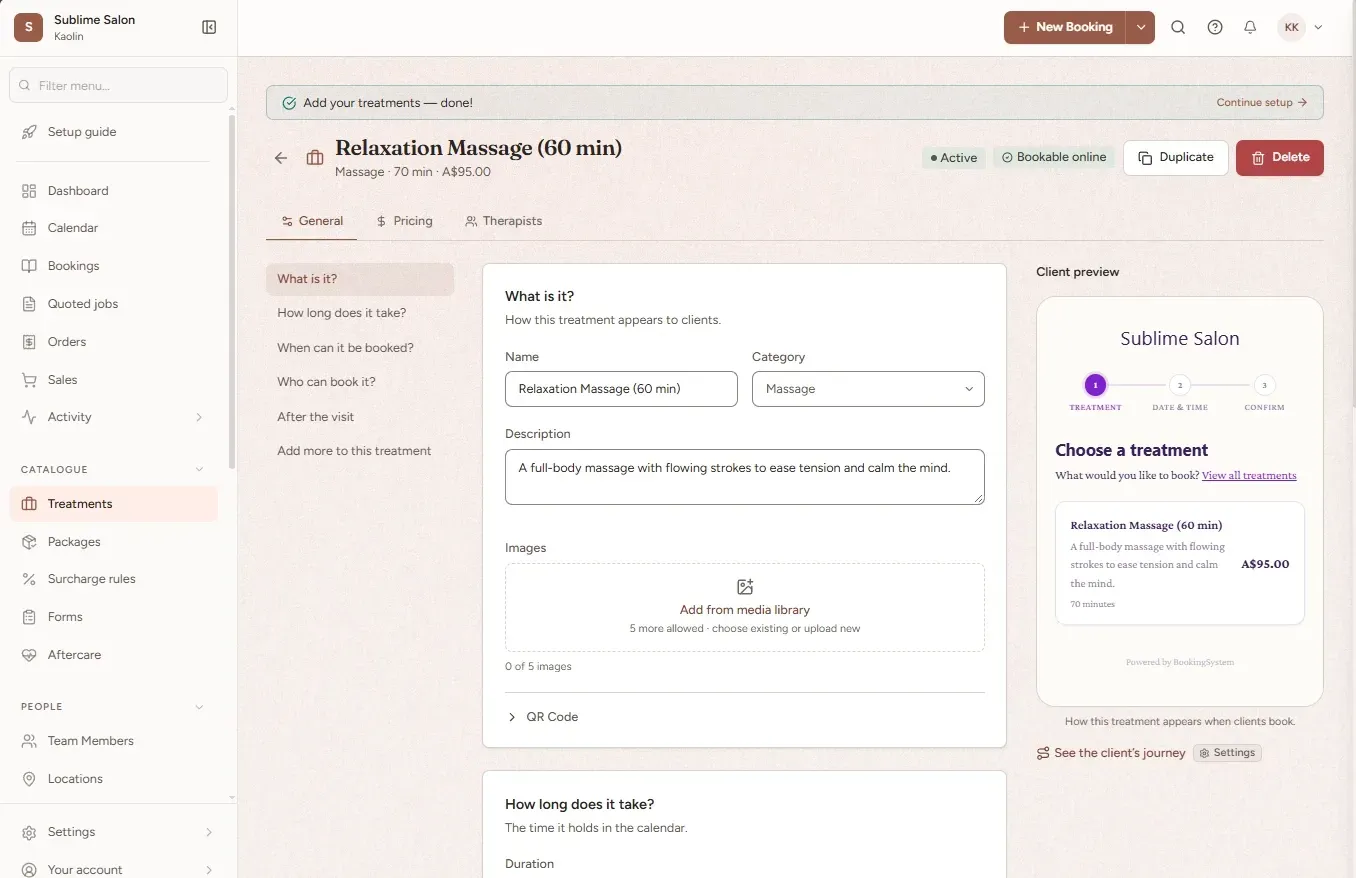The height and width of the screenshot is (878, 1356).
Task: Open Packages in sidebar
Action: click(113, 542)
